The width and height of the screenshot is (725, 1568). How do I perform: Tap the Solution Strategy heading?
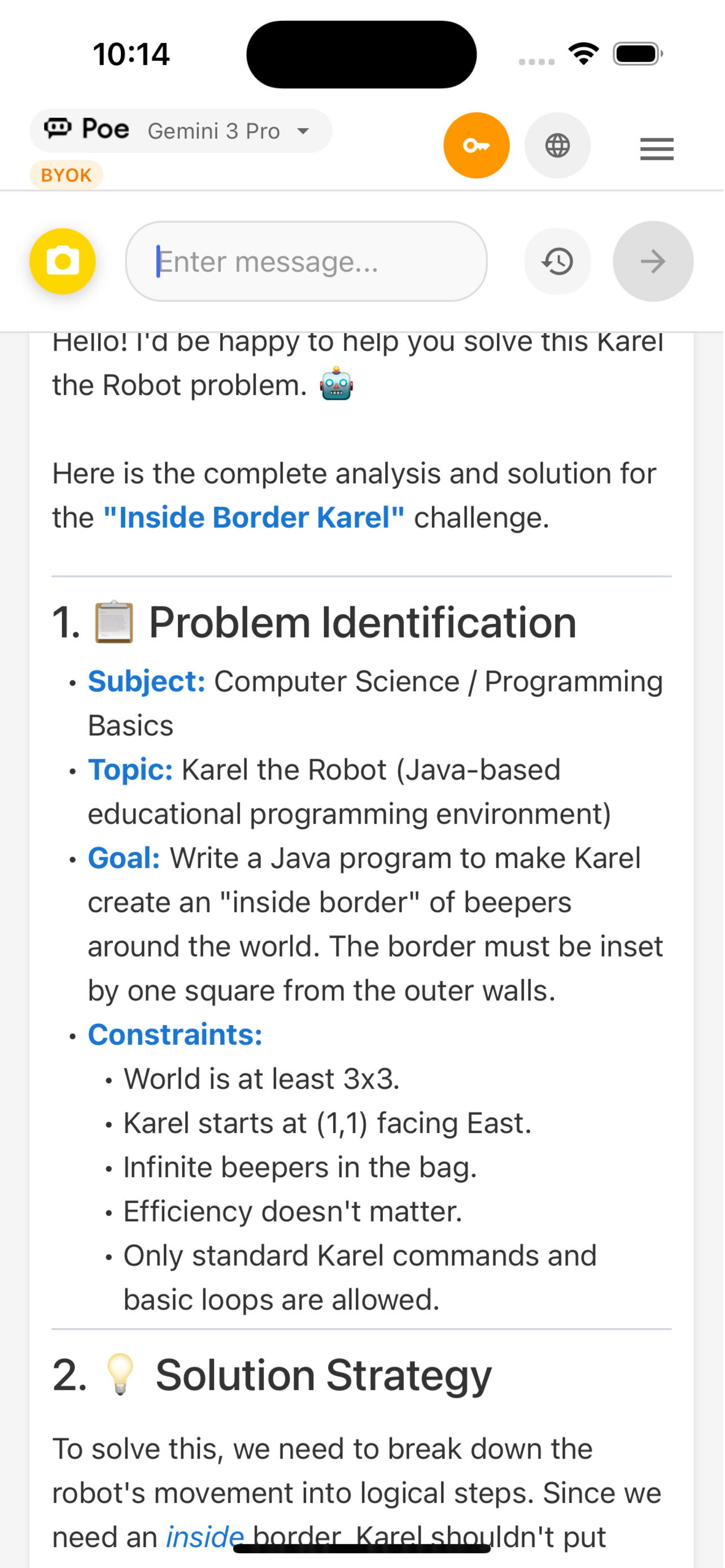(323, 1374)
